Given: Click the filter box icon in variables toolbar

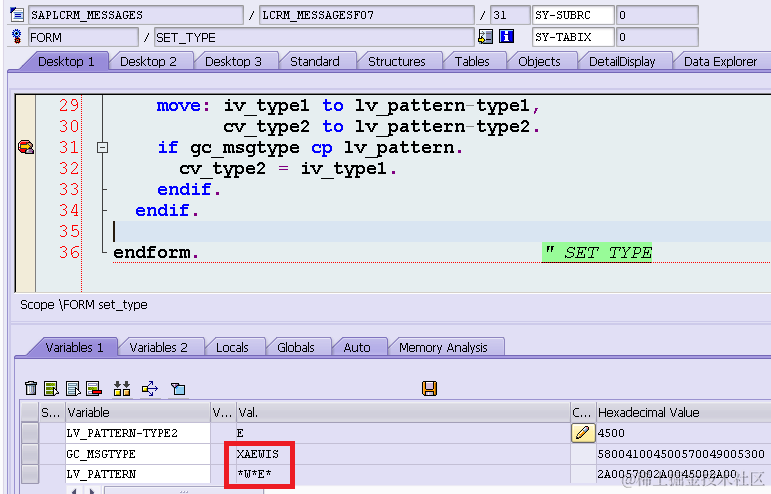Looking at the screenshot, I should point(178,389).
